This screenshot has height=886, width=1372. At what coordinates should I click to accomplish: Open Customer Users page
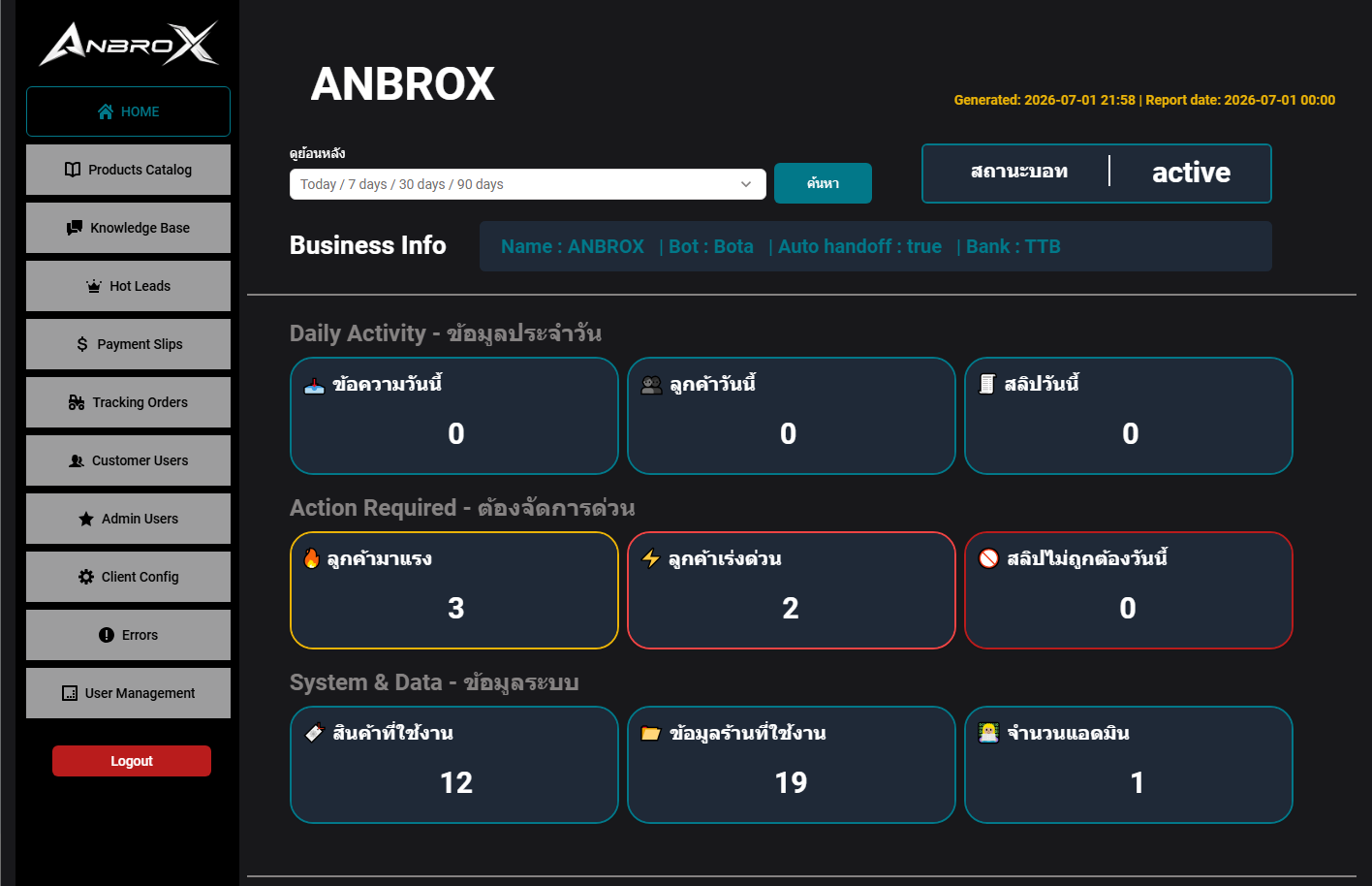click(x=128, y=460)
